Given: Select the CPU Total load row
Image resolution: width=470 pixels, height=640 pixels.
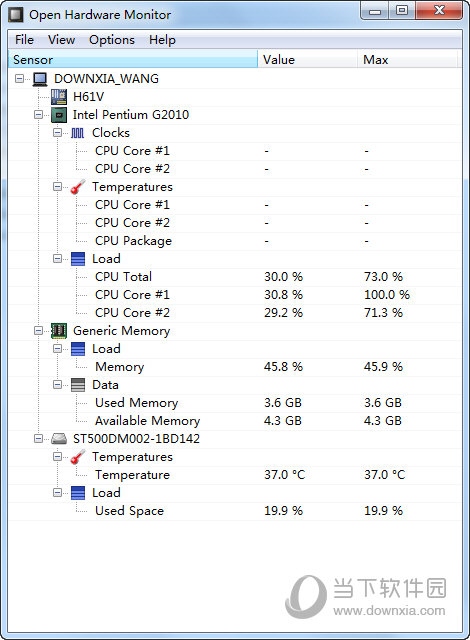Looking at the screenshot, I should [235, 277].
